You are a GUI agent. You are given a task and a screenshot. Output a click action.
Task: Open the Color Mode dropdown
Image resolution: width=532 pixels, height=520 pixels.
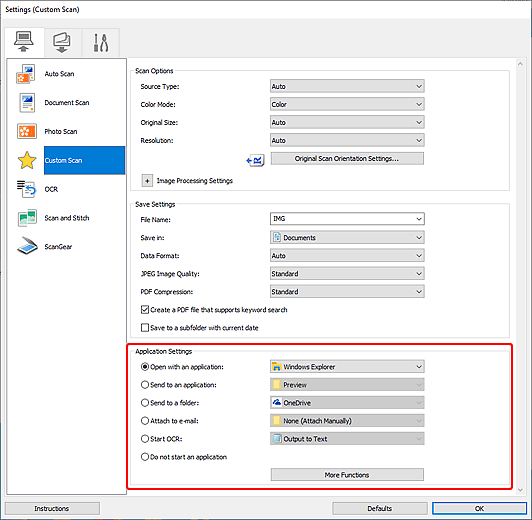pos(347,104)
